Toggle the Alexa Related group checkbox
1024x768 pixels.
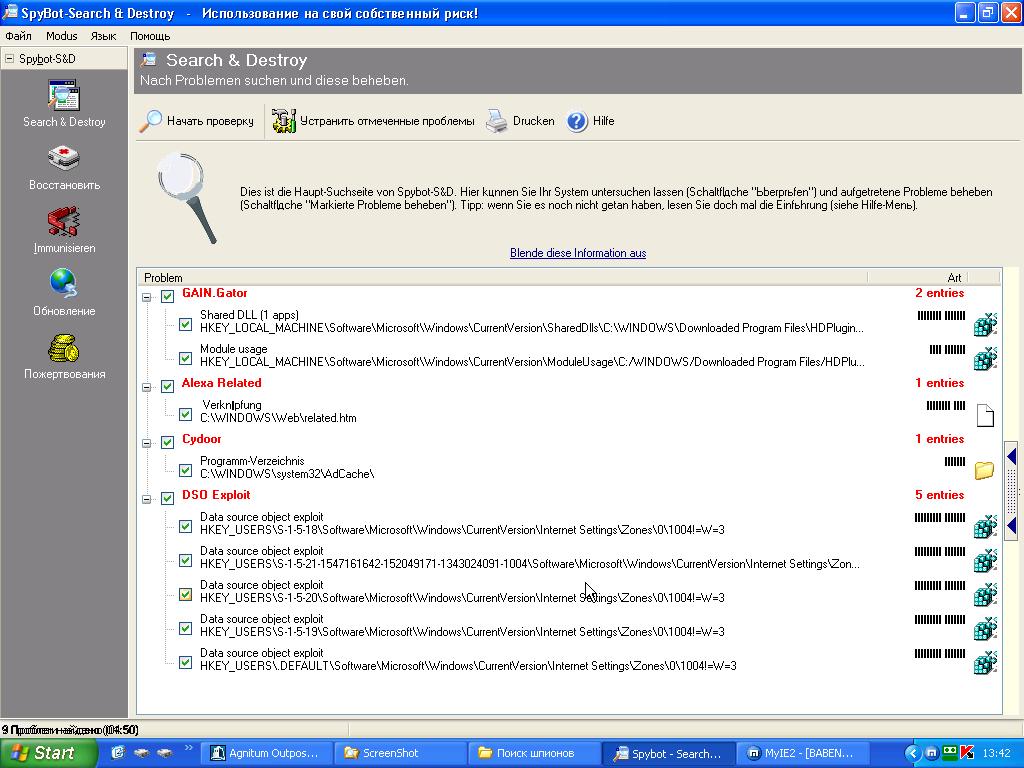(x=167, y=386)
